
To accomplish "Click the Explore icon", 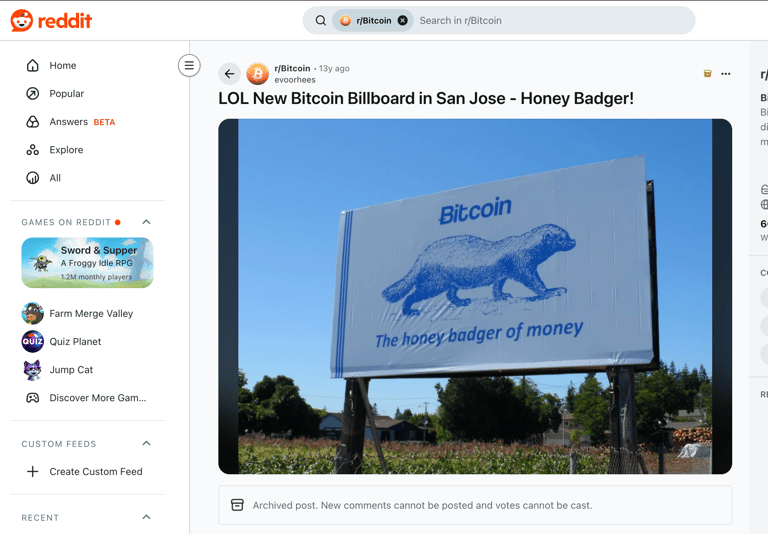I will 33,150.
